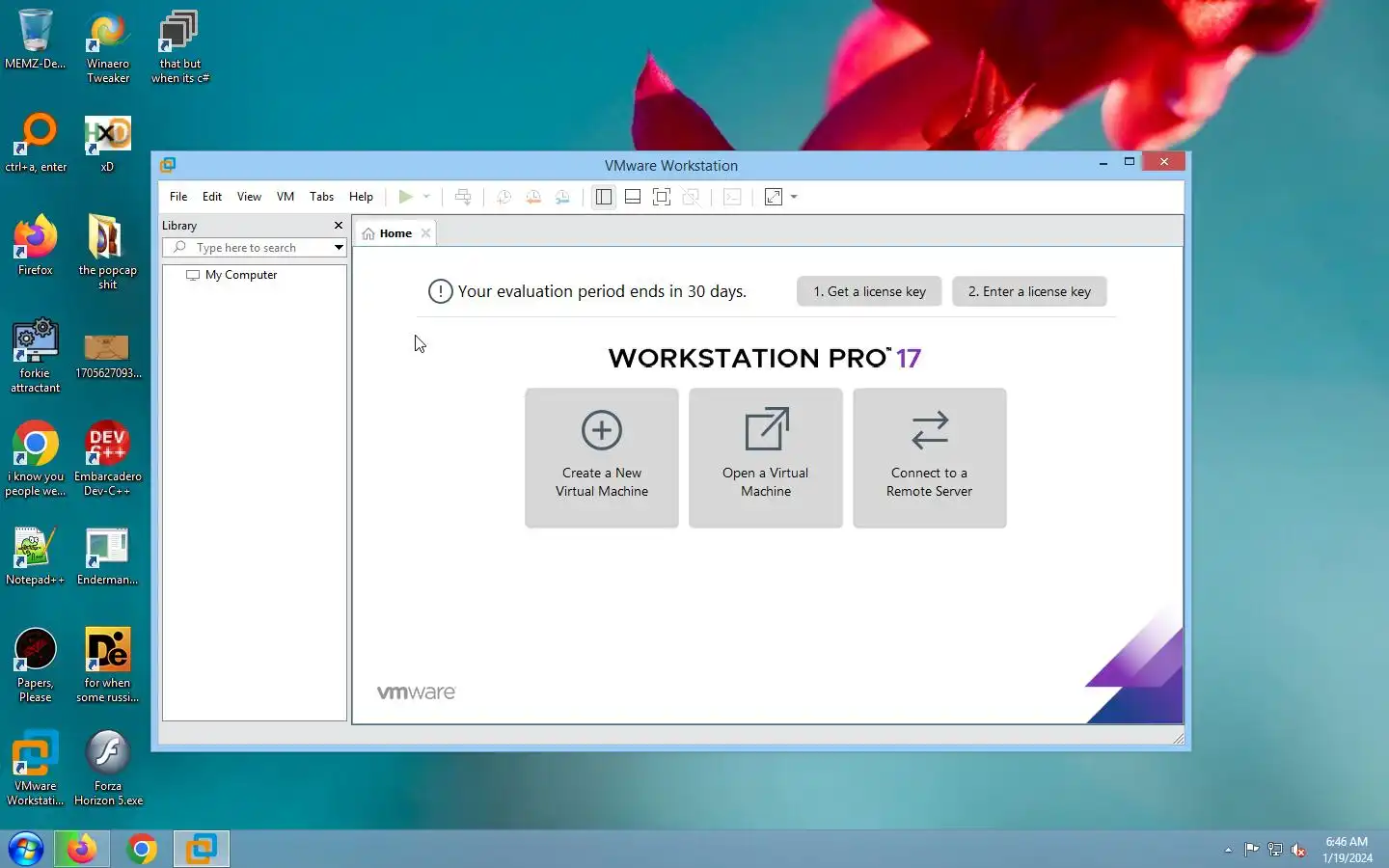Image resolution: width=1389 pixels, height=868 pixels.
Task: Select the Notepad++ desktop icon
Action: point(36,556)
